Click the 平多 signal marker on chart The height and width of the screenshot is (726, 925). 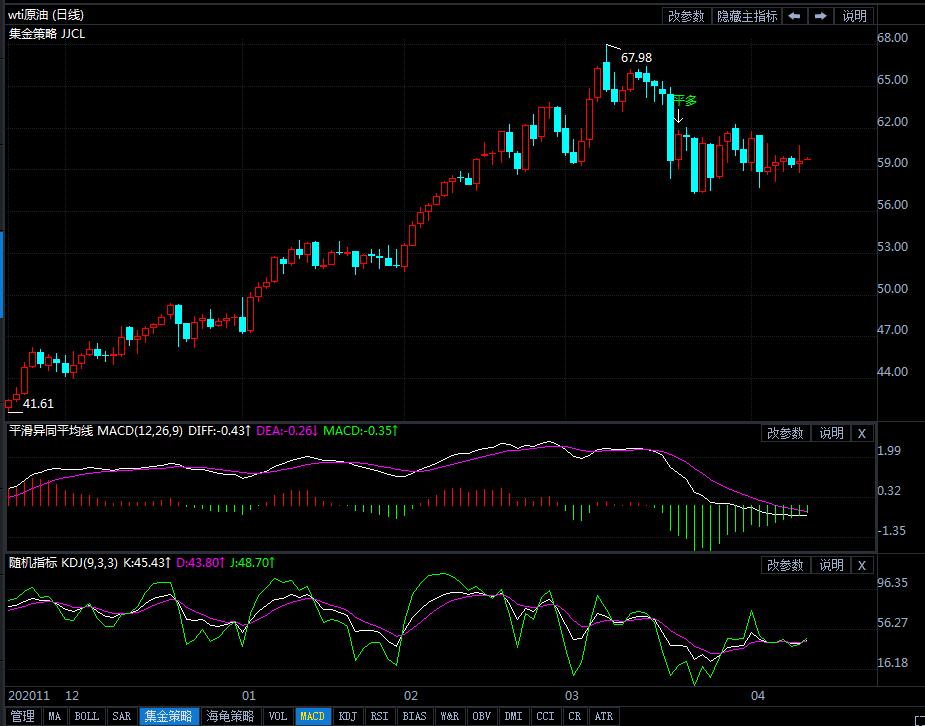coord(683,100)
